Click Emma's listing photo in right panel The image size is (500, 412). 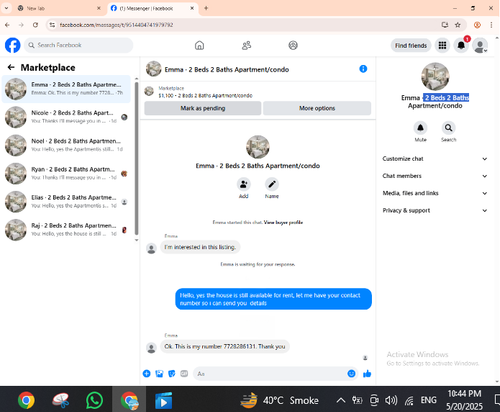435,76
